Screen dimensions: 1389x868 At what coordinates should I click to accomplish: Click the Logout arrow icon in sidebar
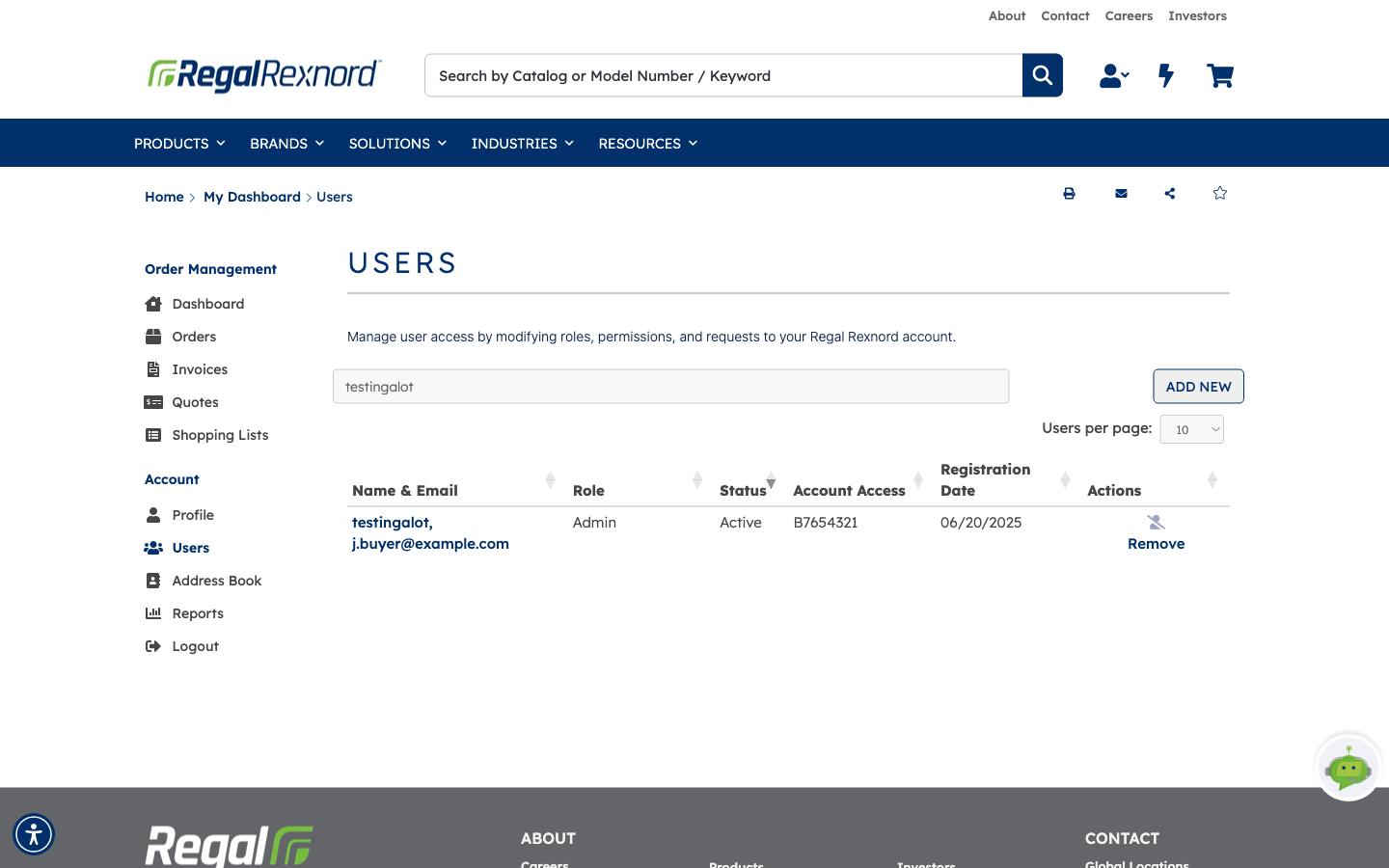(153, 646)
